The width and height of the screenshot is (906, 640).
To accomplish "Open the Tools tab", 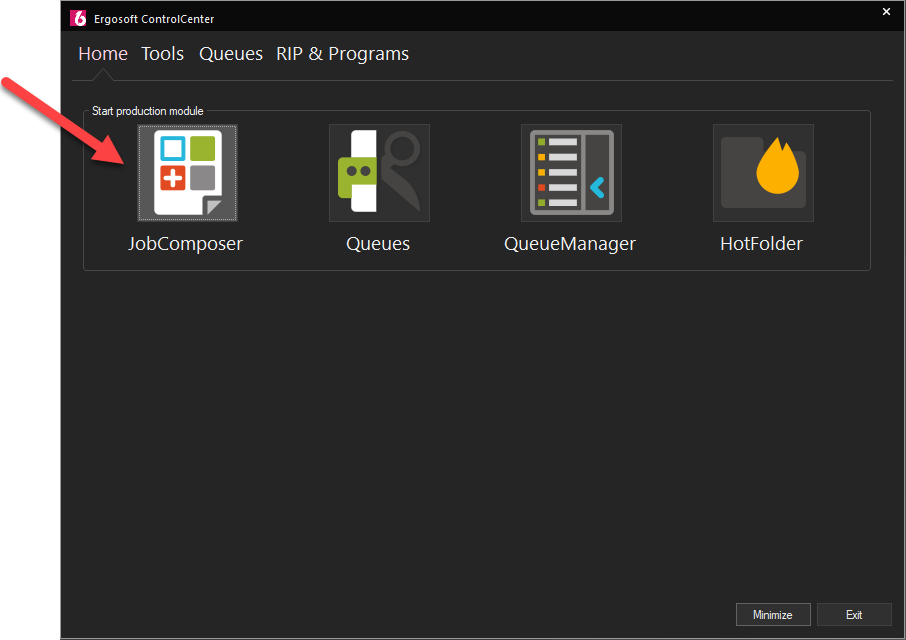I will (162, 54).
